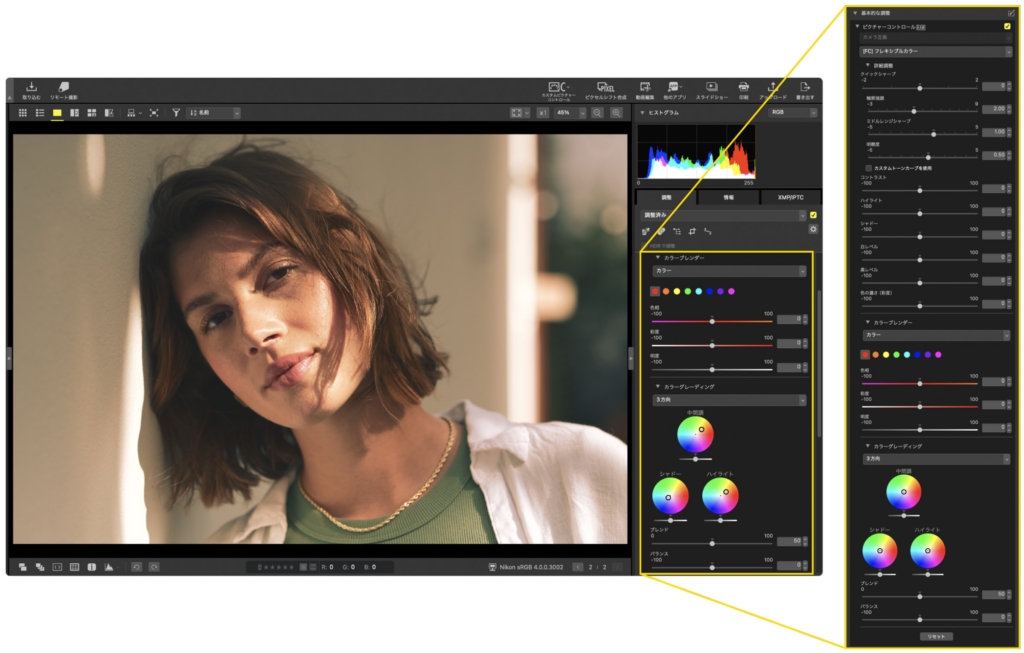The width and height of the screenshot is (1024, 653).
Task: Open the [FC] フレキシブルカラー dropdown
Action: [x=936, y=51]
